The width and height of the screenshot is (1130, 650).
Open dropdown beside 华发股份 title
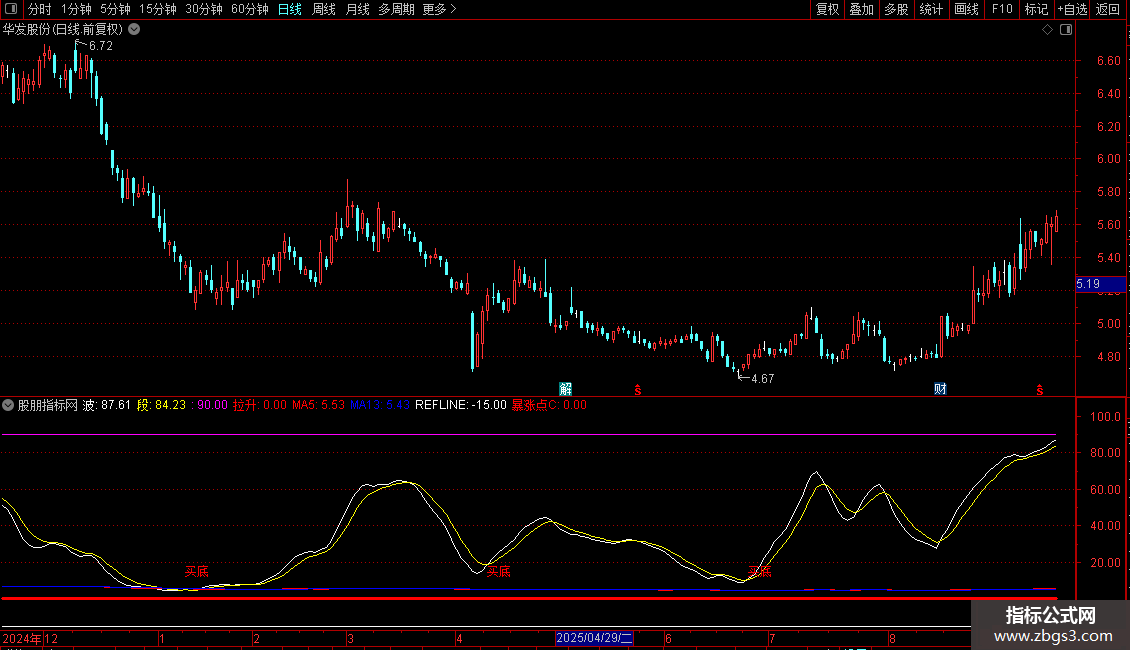(x=134, y=30)
